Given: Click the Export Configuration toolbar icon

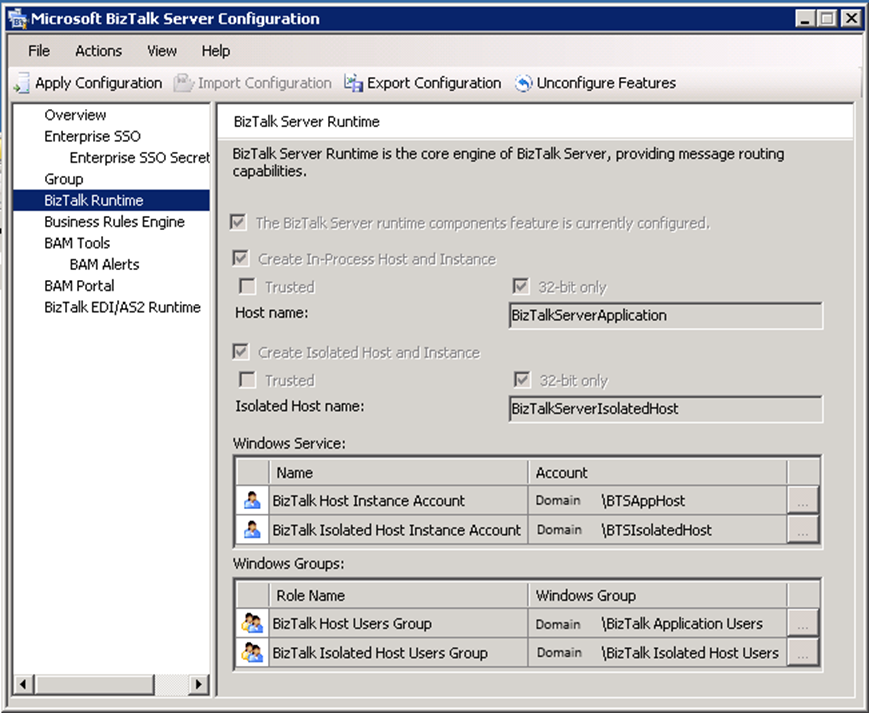Looking at the screenshot, I should [x=353, y=84].
